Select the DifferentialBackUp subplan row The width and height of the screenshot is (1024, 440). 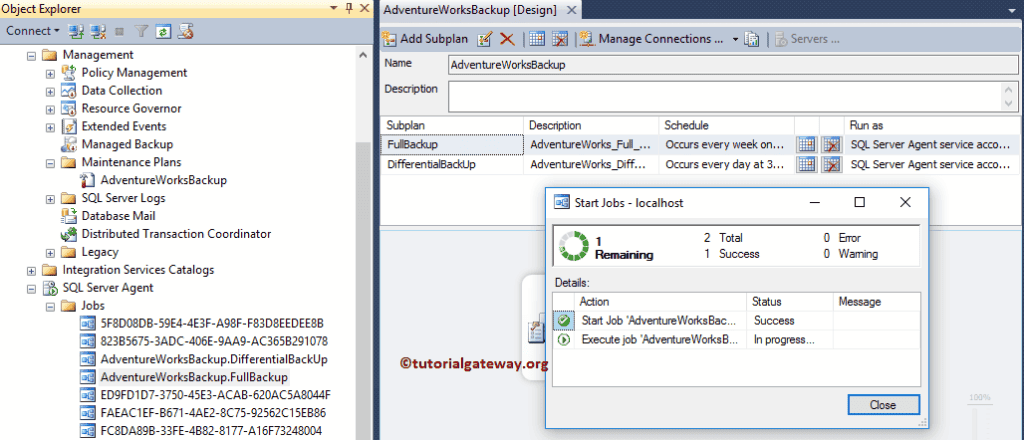700,165
